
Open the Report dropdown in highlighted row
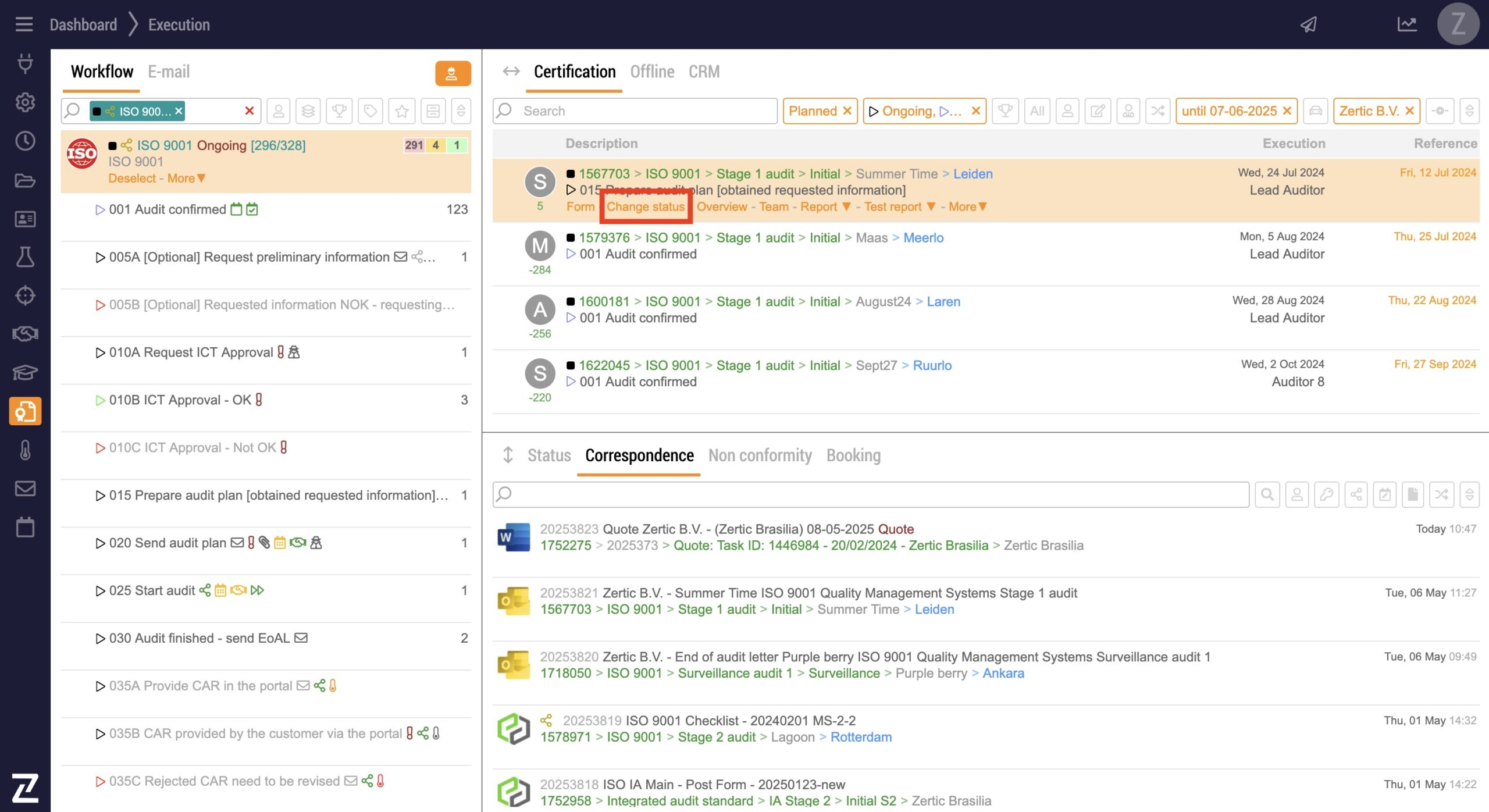(826, 207)
